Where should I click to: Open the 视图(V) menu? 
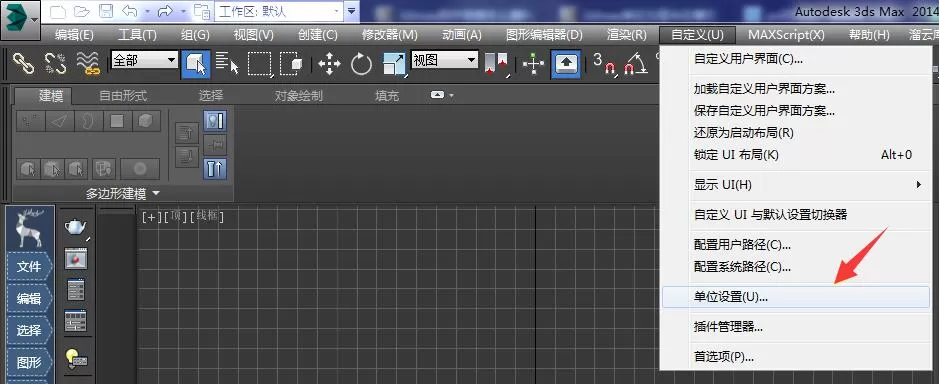[253, 35]
